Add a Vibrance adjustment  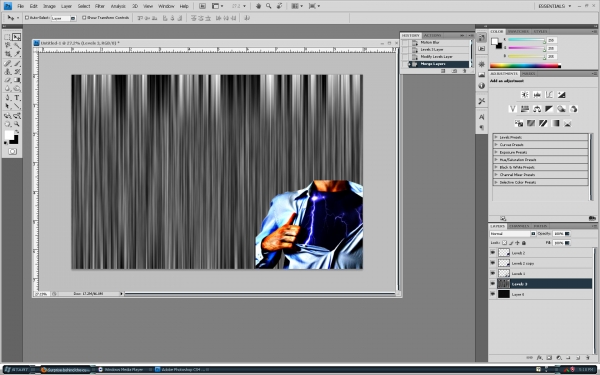click(x=513, y=109)
